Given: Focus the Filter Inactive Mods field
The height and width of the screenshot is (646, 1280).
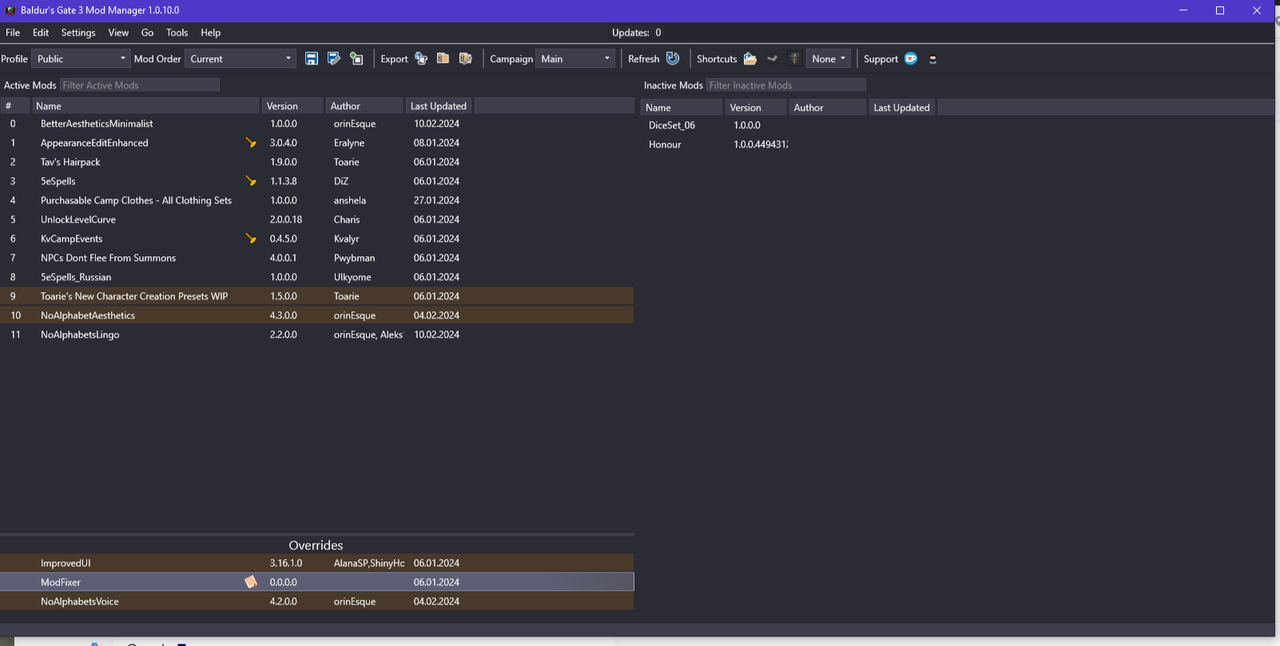Looking at the screenshot, I should pyautogui.click(x=786, y=85).
